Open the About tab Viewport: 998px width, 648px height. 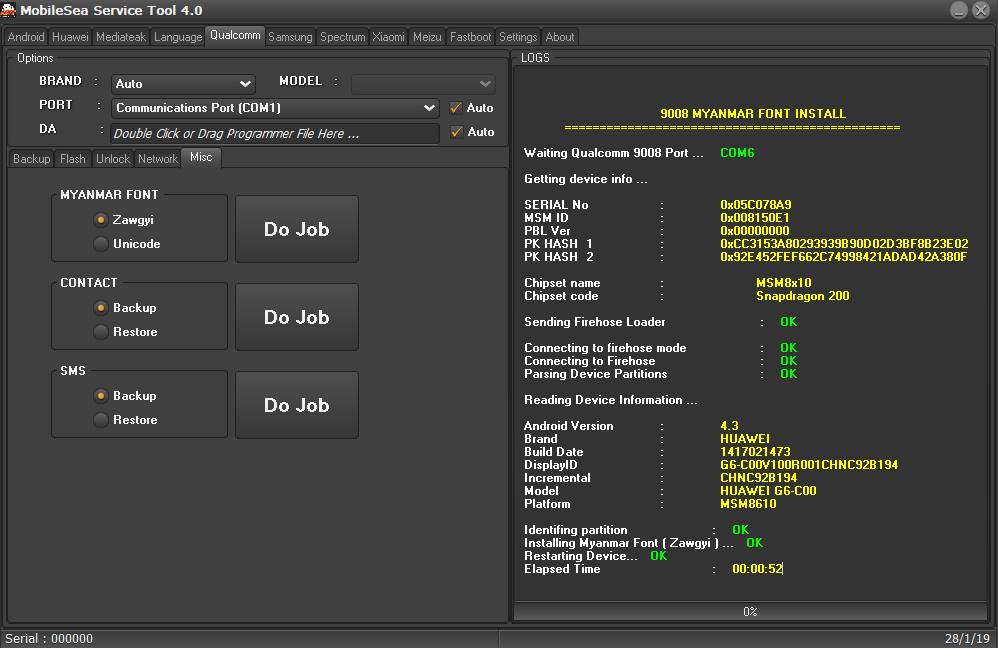point(559,37)
